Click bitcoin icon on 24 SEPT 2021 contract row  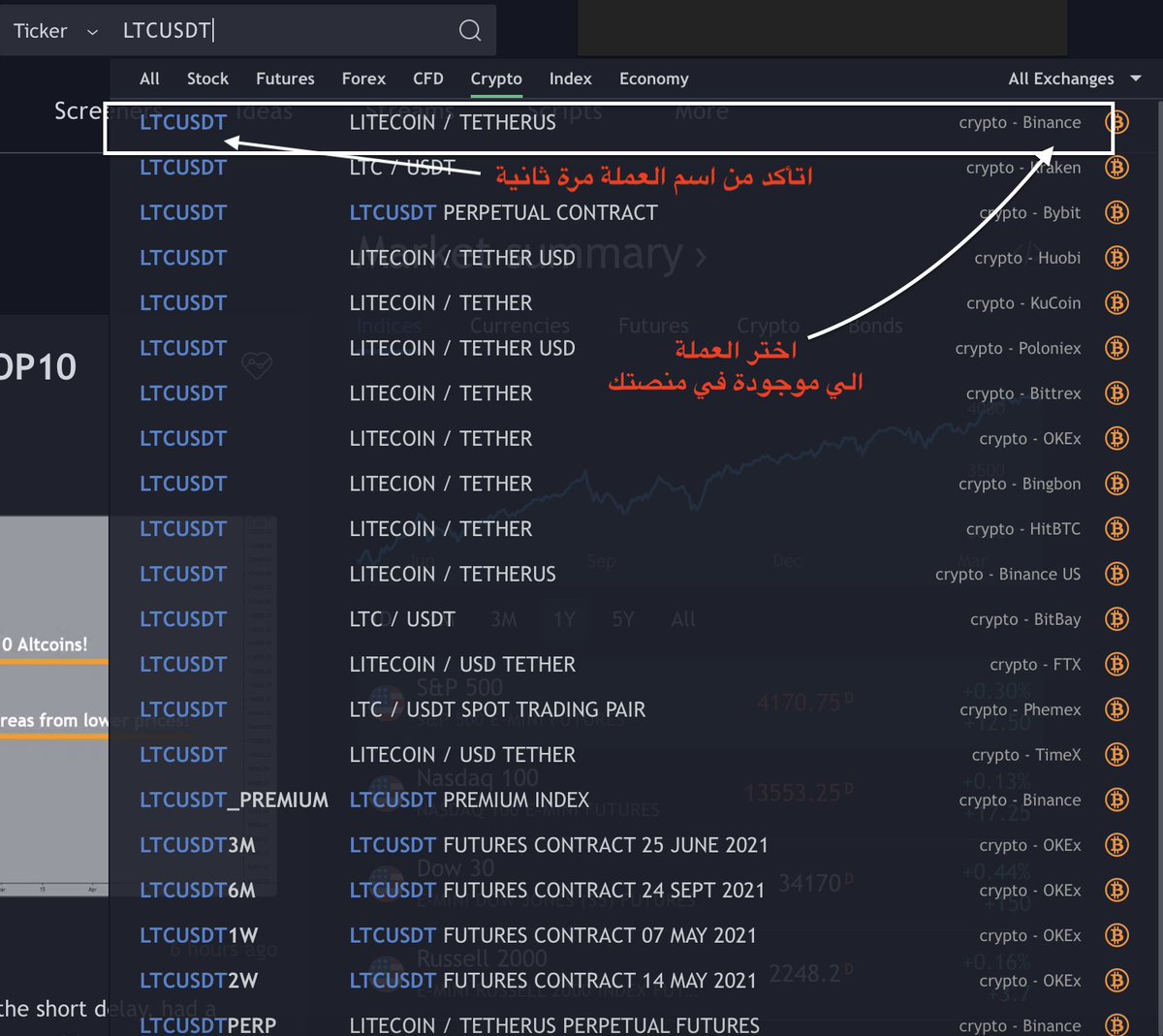coord(1116,891)
